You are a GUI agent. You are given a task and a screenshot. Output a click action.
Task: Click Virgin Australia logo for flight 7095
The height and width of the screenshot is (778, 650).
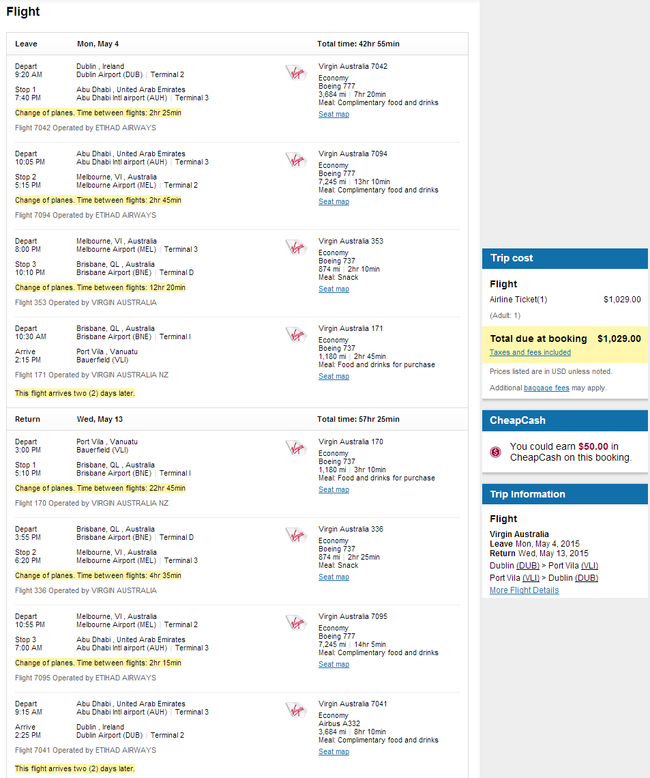point(296,622)
